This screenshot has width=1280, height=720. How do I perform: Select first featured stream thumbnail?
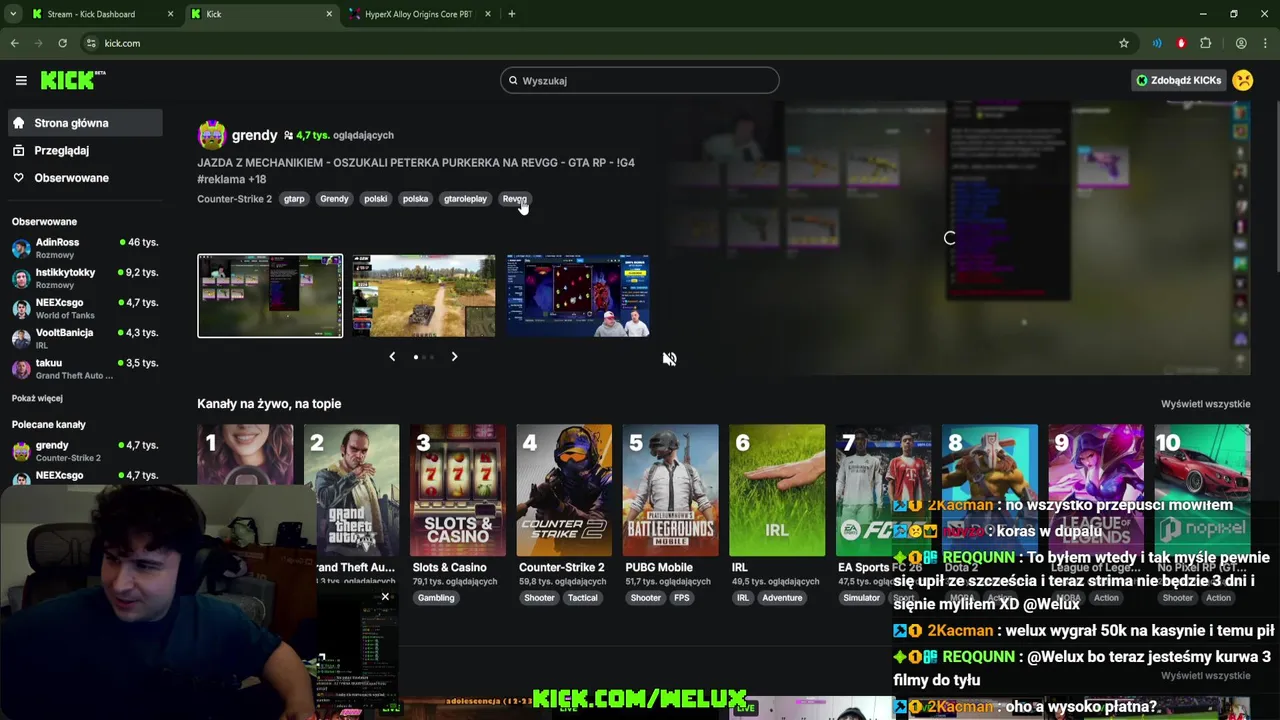pyautogui.click(x=270, y=296)
